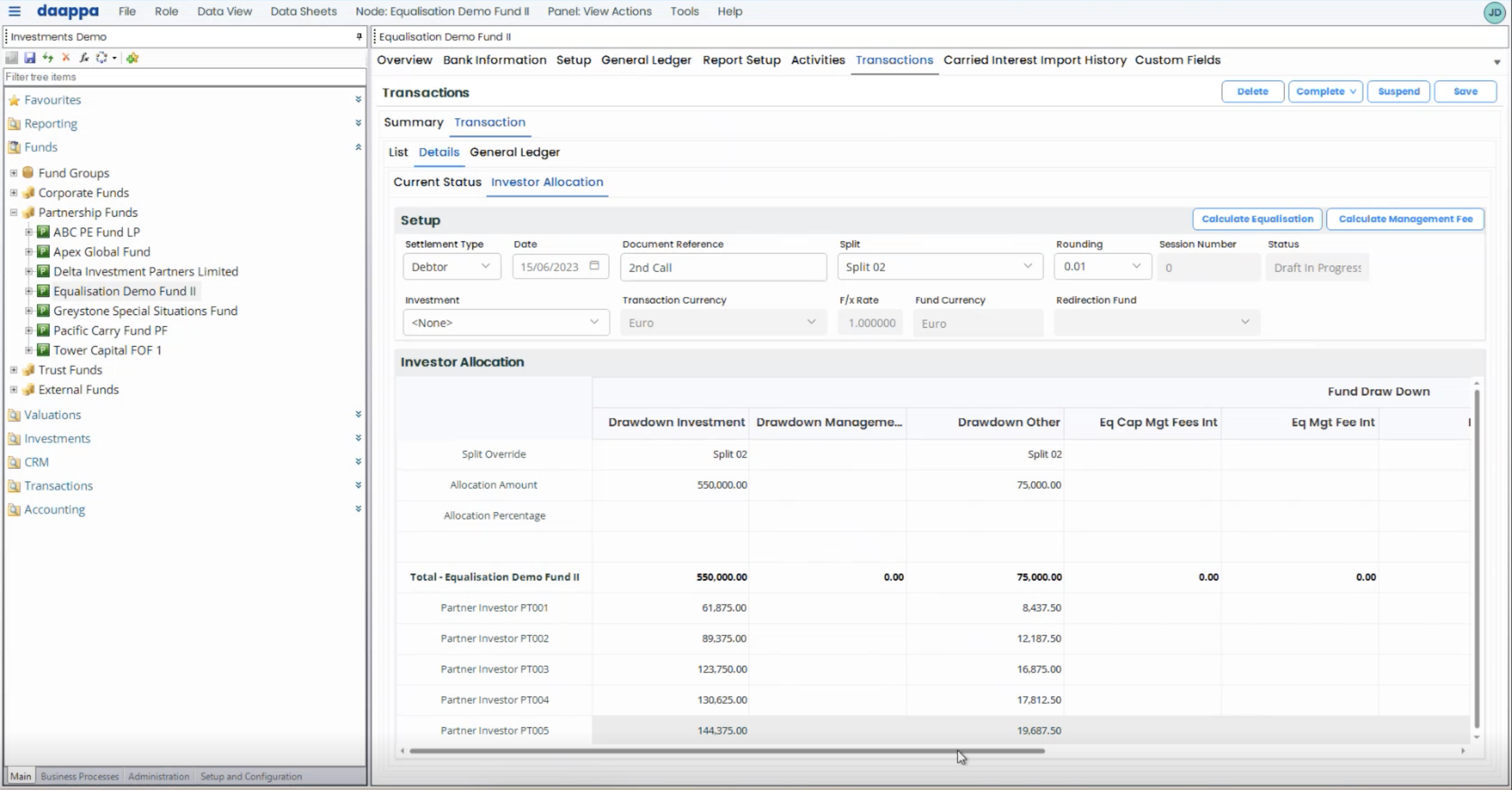Click the Calculate Equalisation button
Screen dimensions: 1512x790
coord(1257,219)
